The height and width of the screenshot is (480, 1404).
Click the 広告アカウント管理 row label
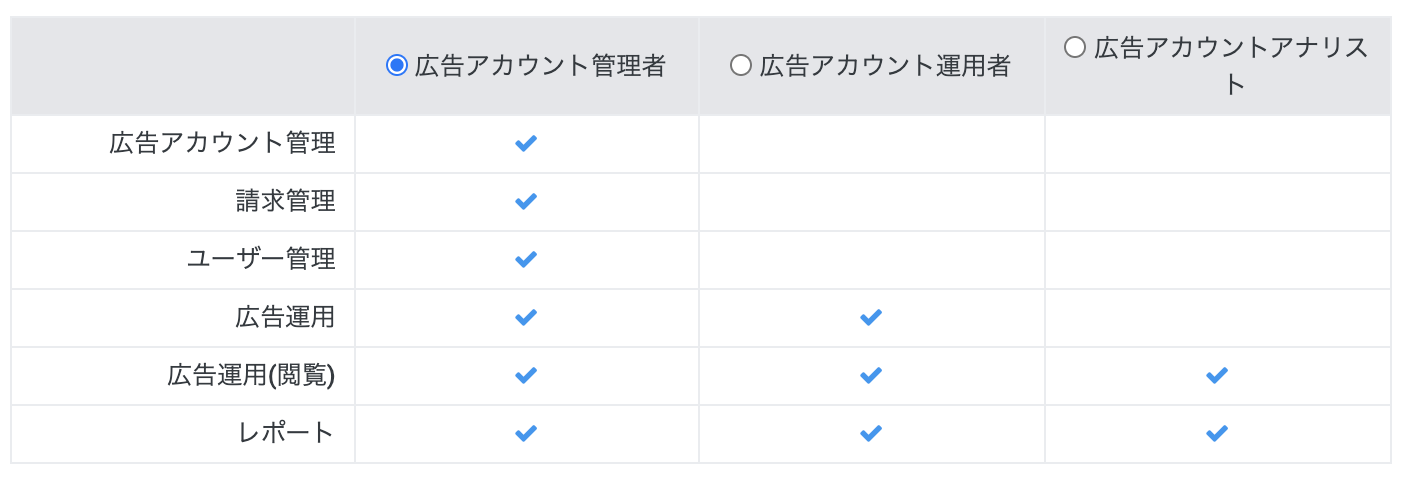(x=222, y=143)
